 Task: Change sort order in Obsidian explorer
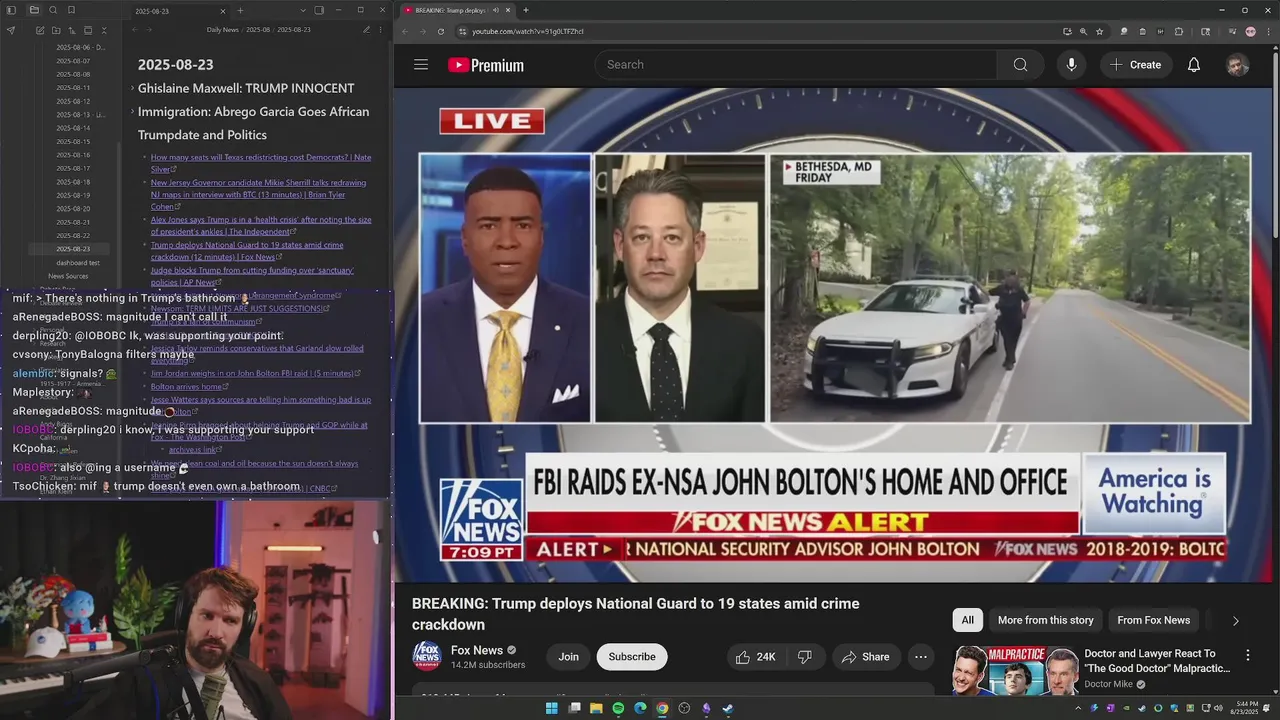72,31
